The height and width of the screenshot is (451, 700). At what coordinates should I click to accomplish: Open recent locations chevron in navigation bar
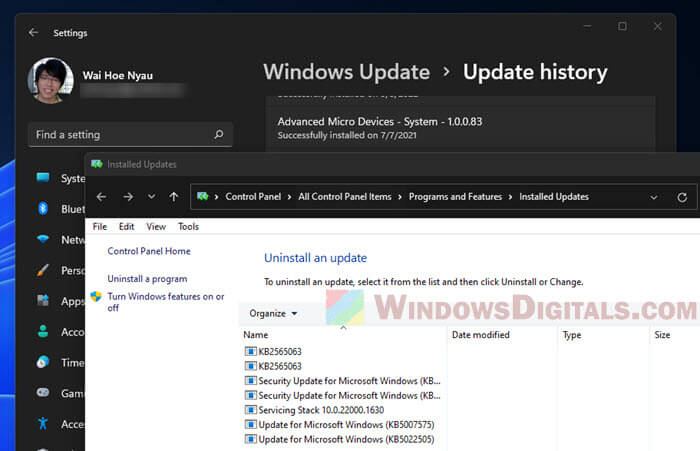(152, 196)
